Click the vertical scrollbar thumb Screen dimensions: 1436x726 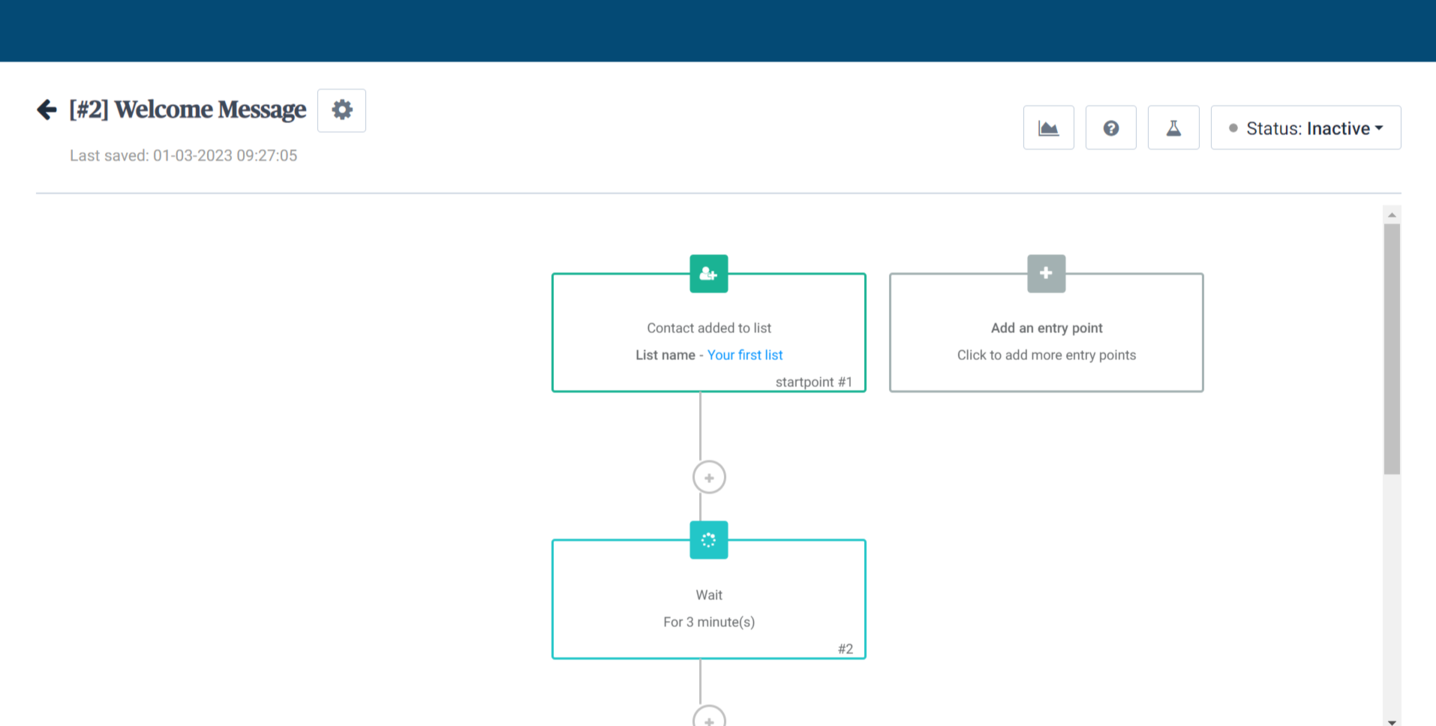(x=1391, y=348)
